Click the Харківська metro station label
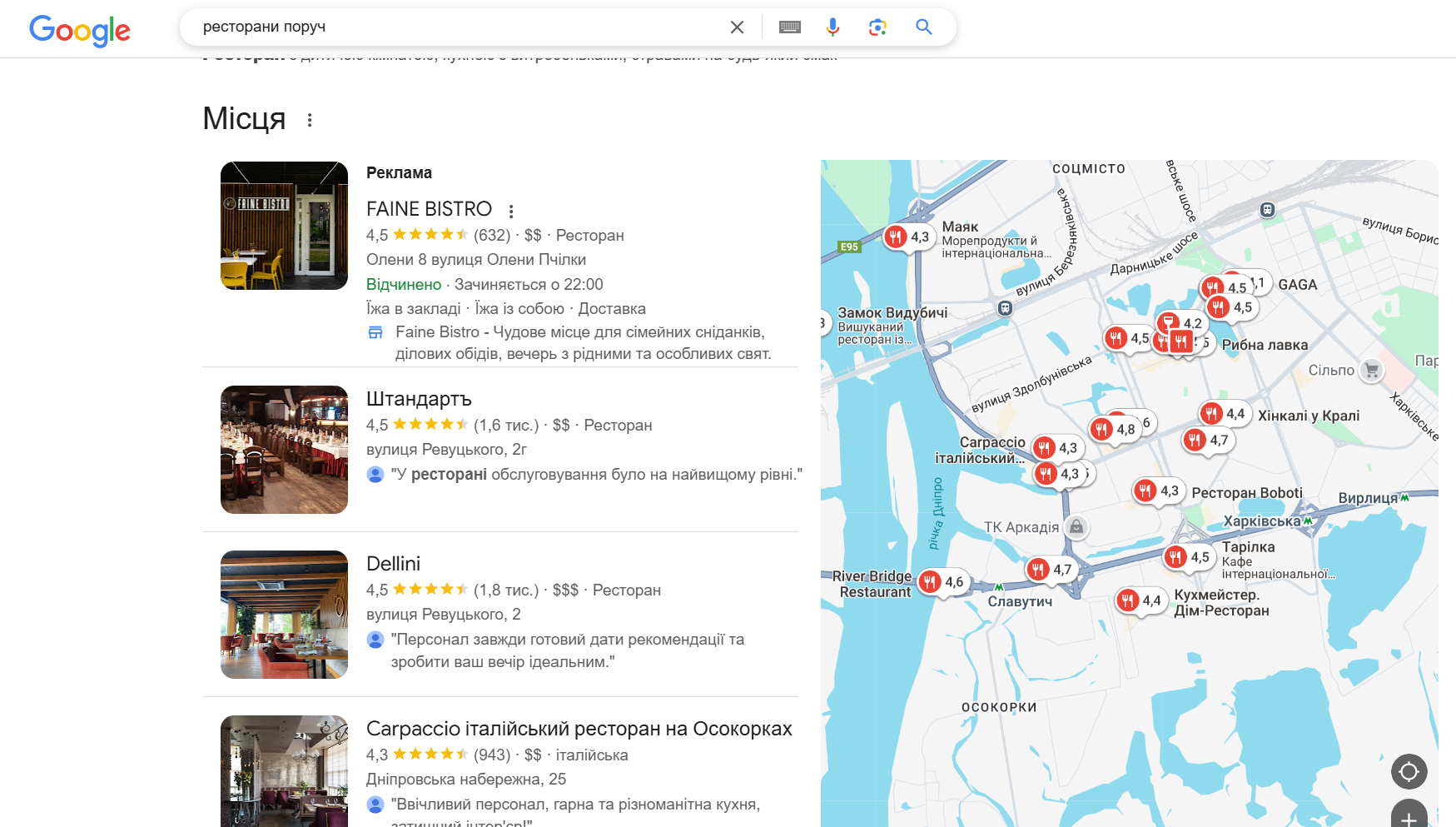Screen dimensions: 1456x827 1262,521
